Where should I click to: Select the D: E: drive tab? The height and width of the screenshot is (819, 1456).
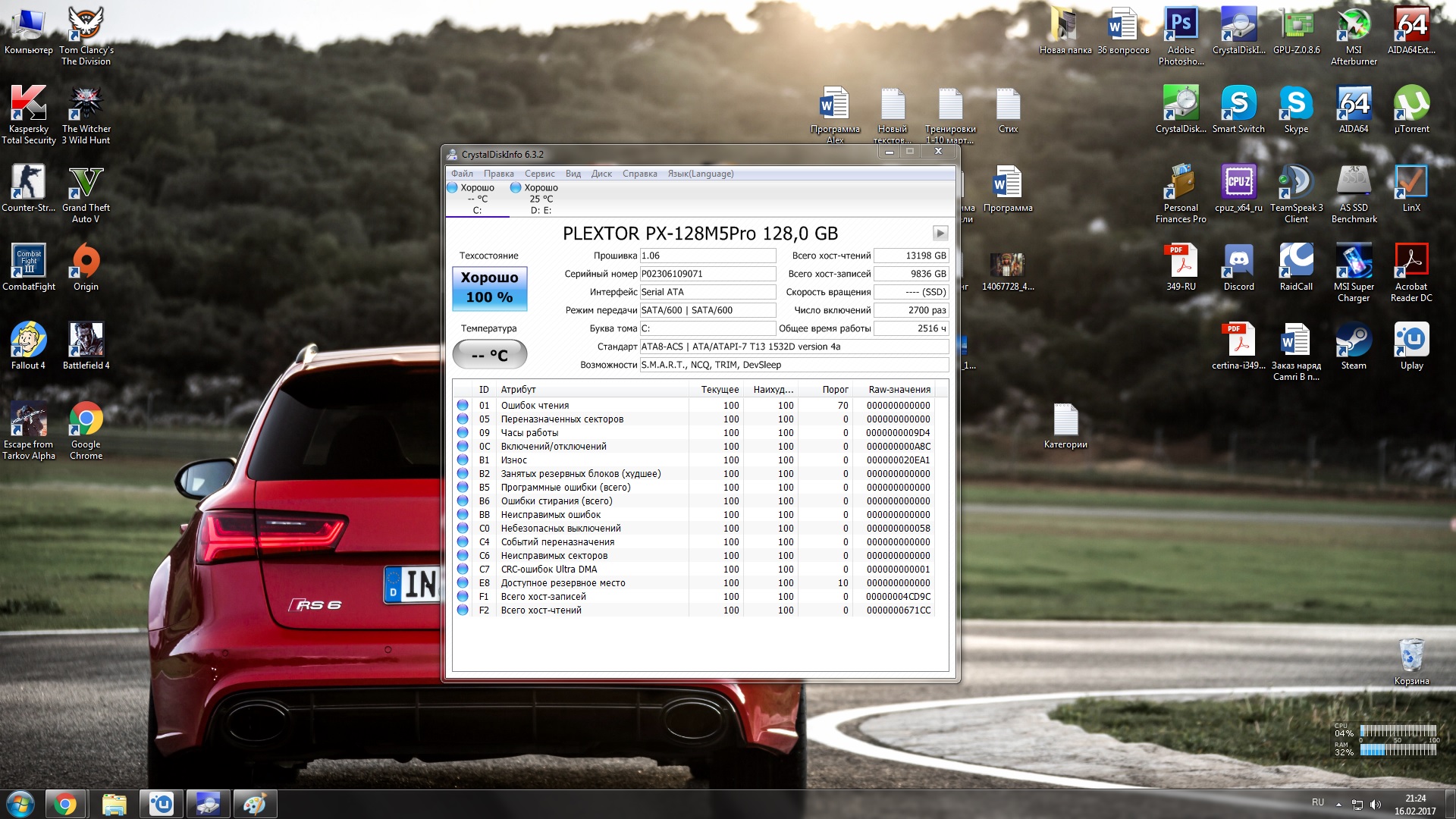541,199
